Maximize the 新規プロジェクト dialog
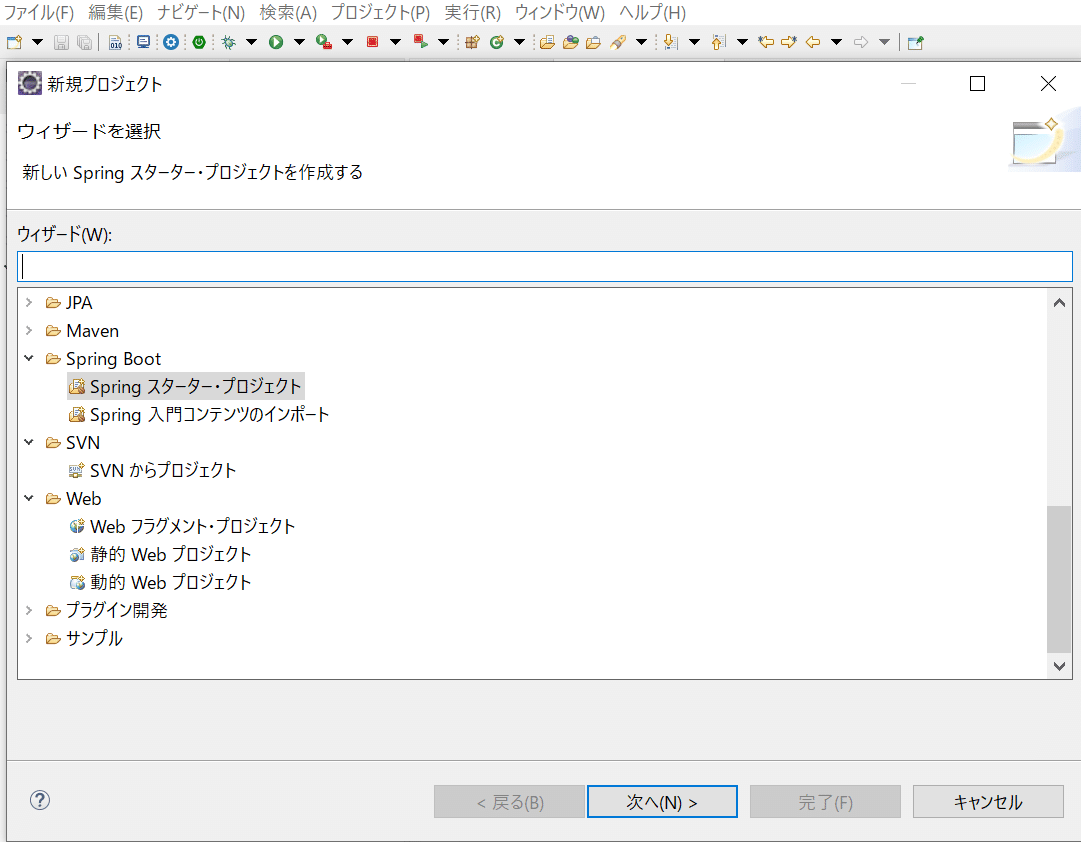 tap(977, 83)
